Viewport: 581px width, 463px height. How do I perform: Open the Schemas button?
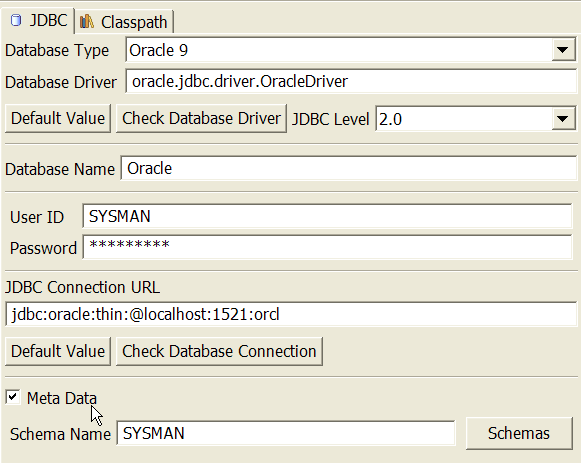519,433
